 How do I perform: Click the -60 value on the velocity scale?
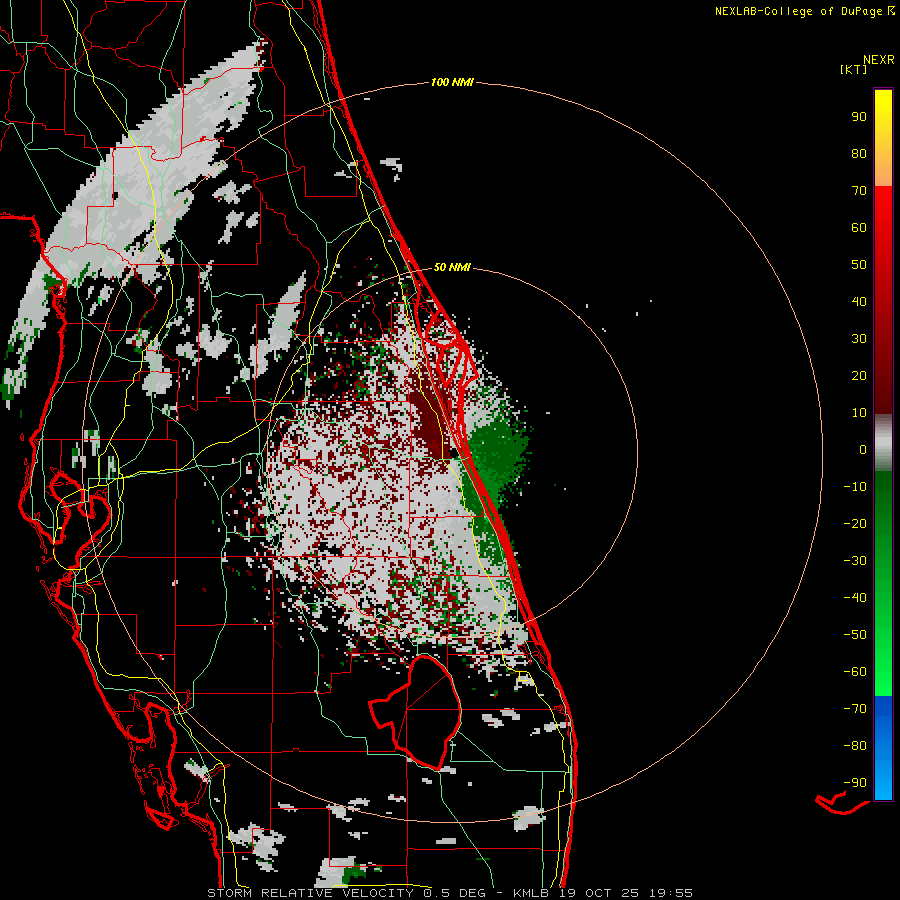tap(855, 672)
